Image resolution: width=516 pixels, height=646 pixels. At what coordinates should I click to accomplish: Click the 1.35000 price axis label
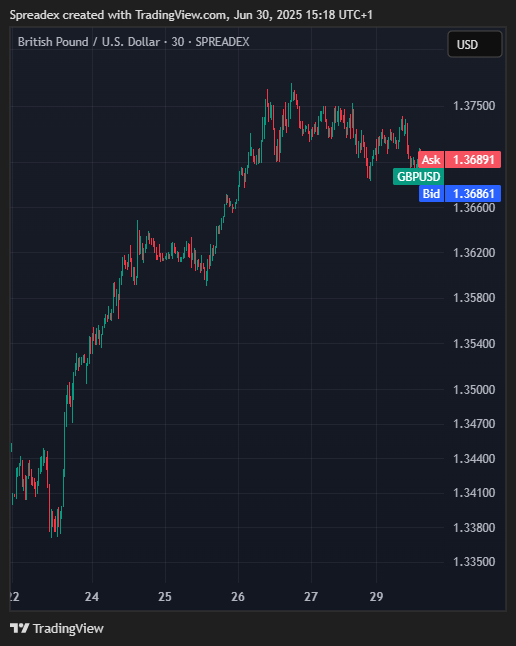474,390
